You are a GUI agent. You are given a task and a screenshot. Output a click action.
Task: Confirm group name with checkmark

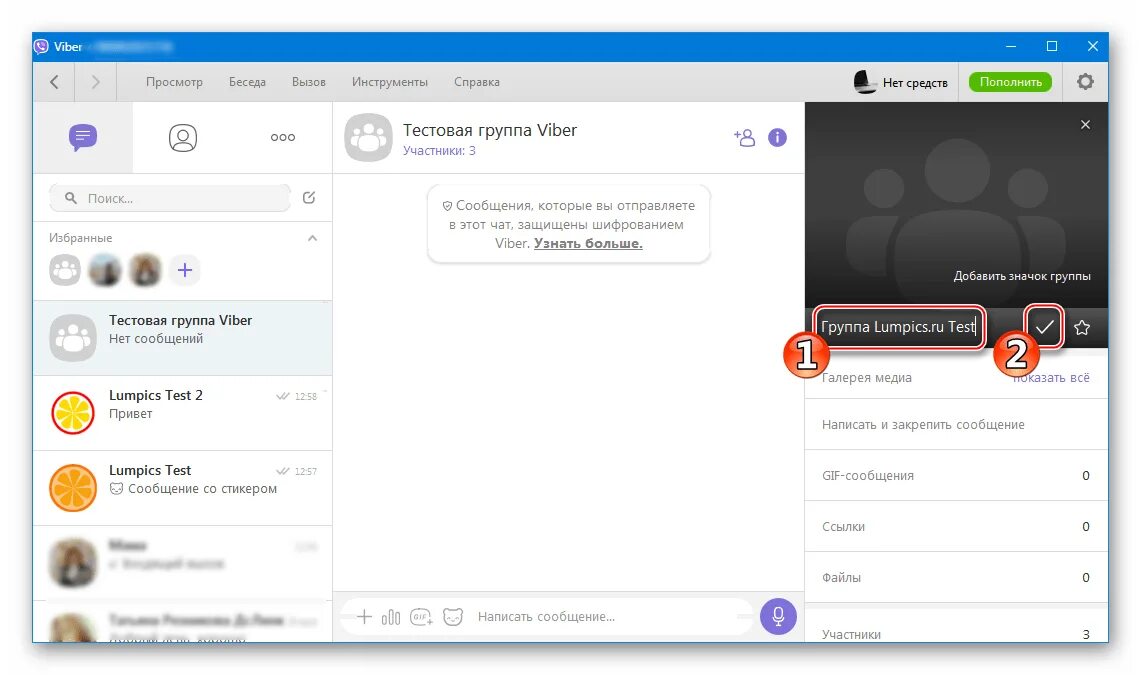(1044, 327)
